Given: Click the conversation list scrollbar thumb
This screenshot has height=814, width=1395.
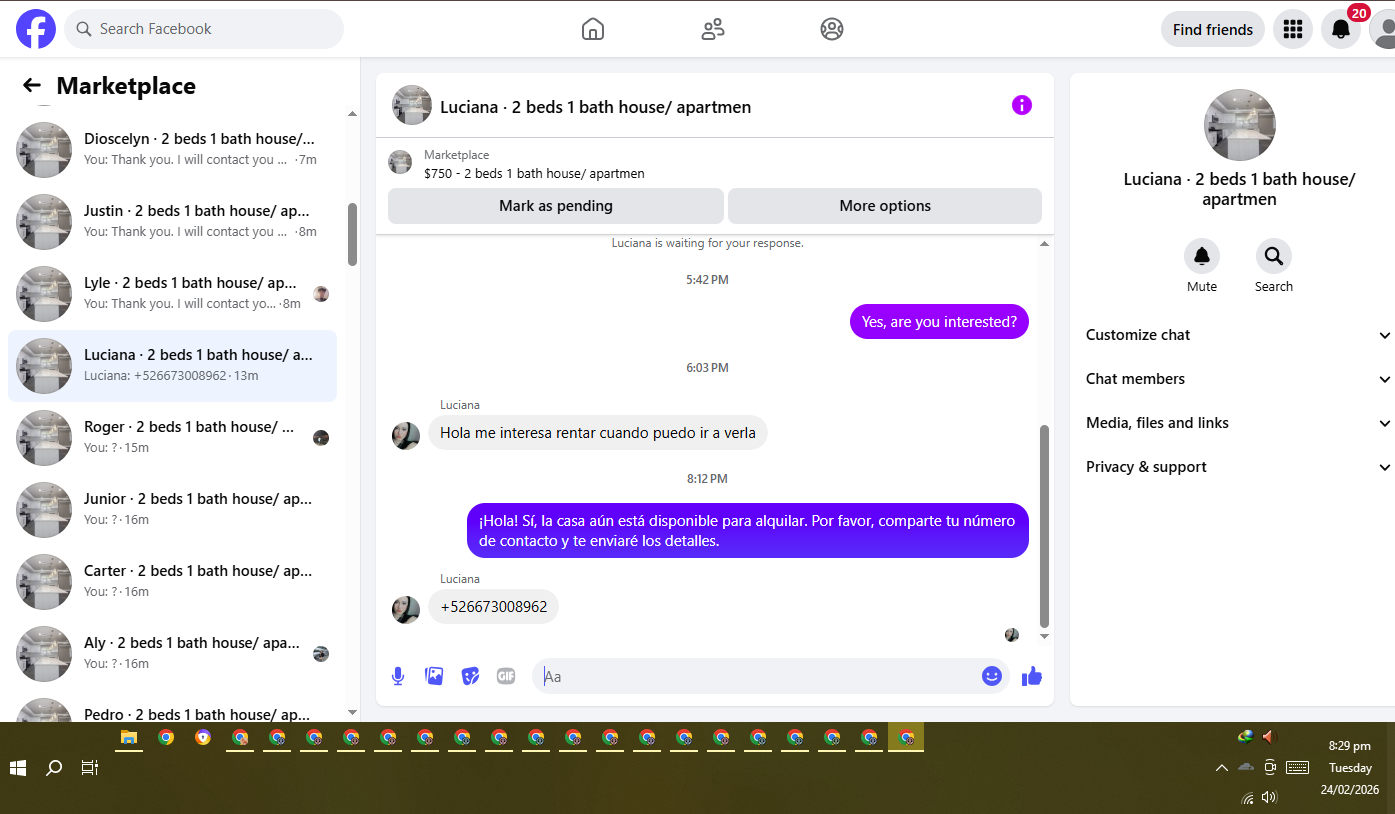Looking at the screenshot, I should (x=352, y=234).
